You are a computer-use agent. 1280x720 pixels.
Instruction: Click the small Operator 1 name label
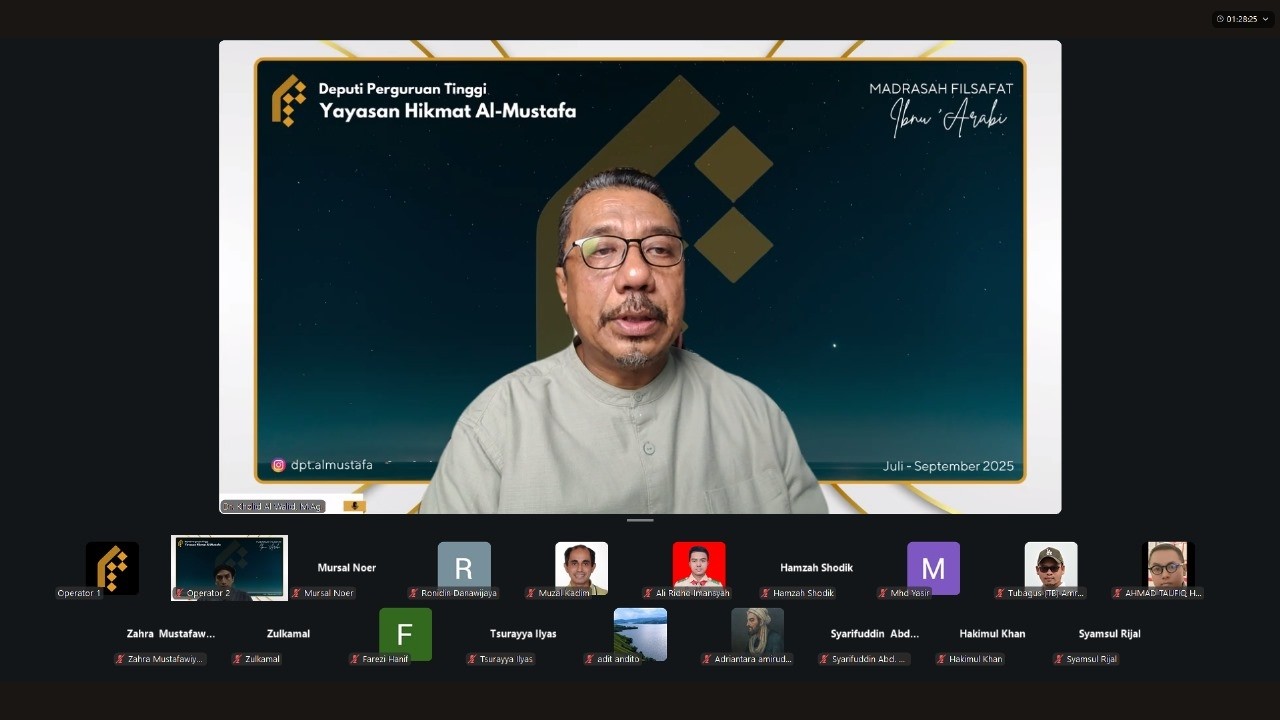click(x=79, y=593)
